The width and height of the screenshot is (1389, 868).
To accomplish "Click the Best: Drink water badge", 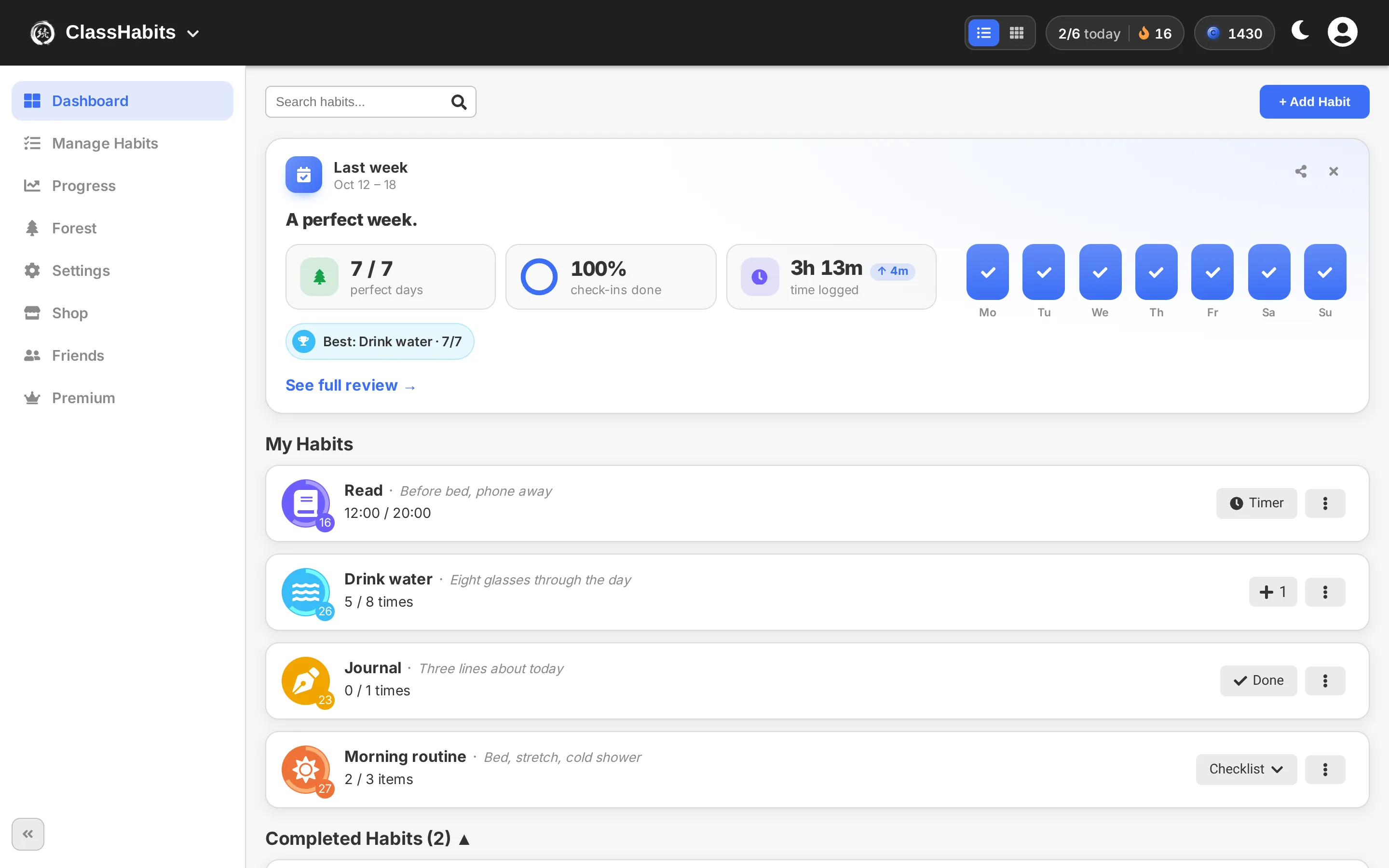I will tap(380, 341).
